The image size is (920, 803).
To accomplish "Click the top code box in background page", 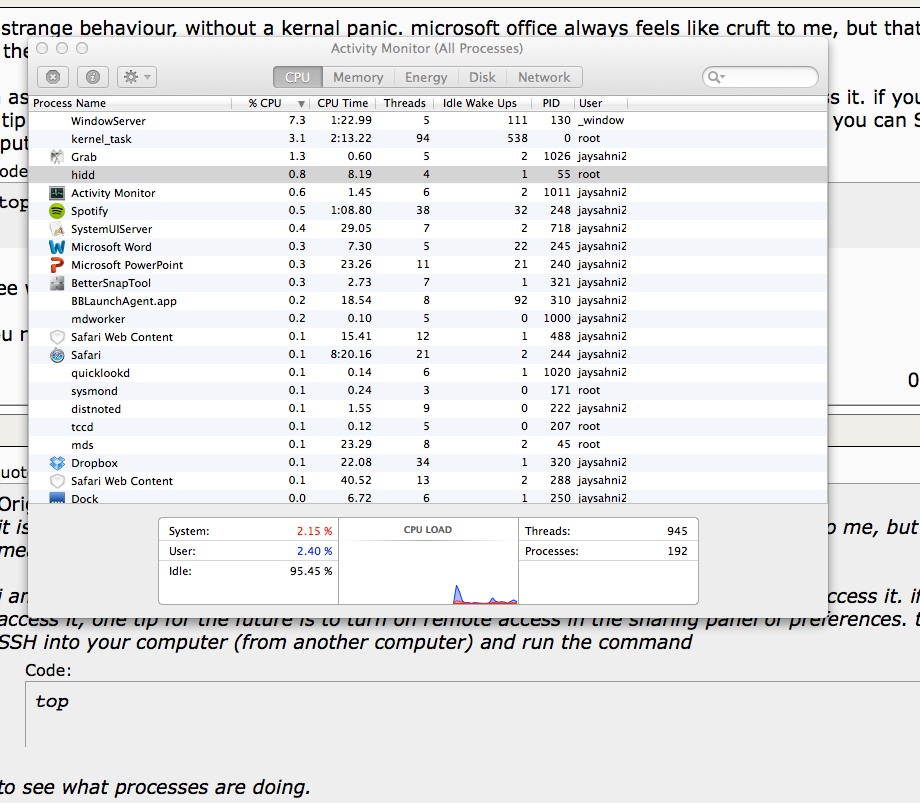I will pyautogui.click(x=472, y=714).
